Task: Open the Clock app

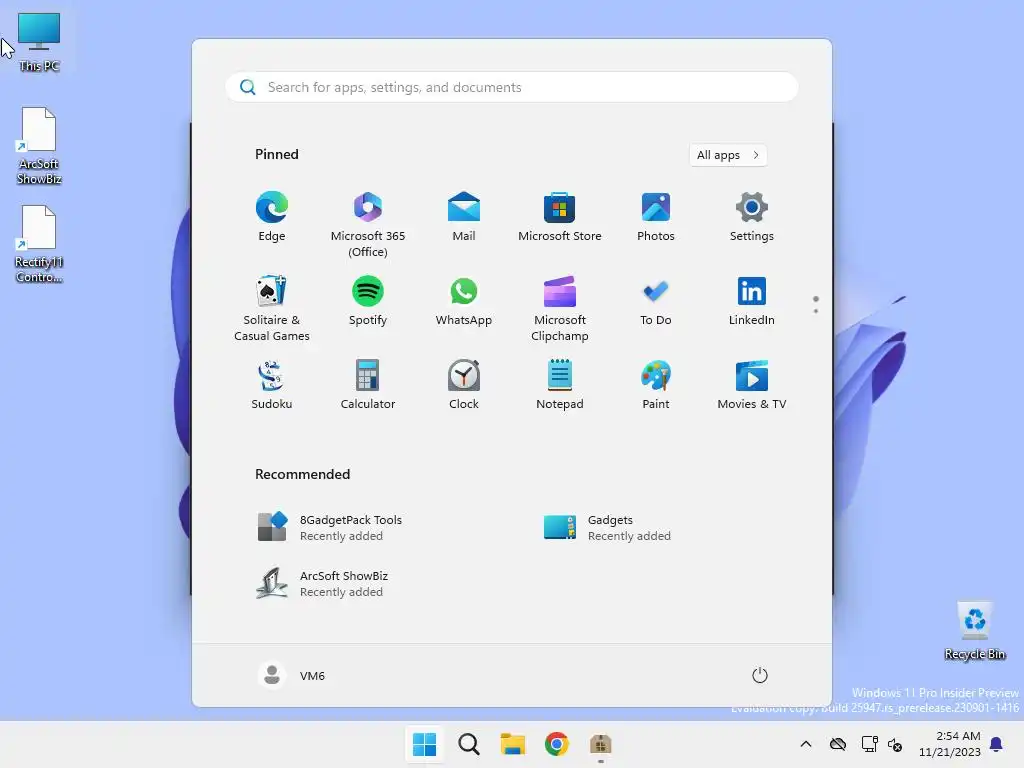Action: [464, 385]
